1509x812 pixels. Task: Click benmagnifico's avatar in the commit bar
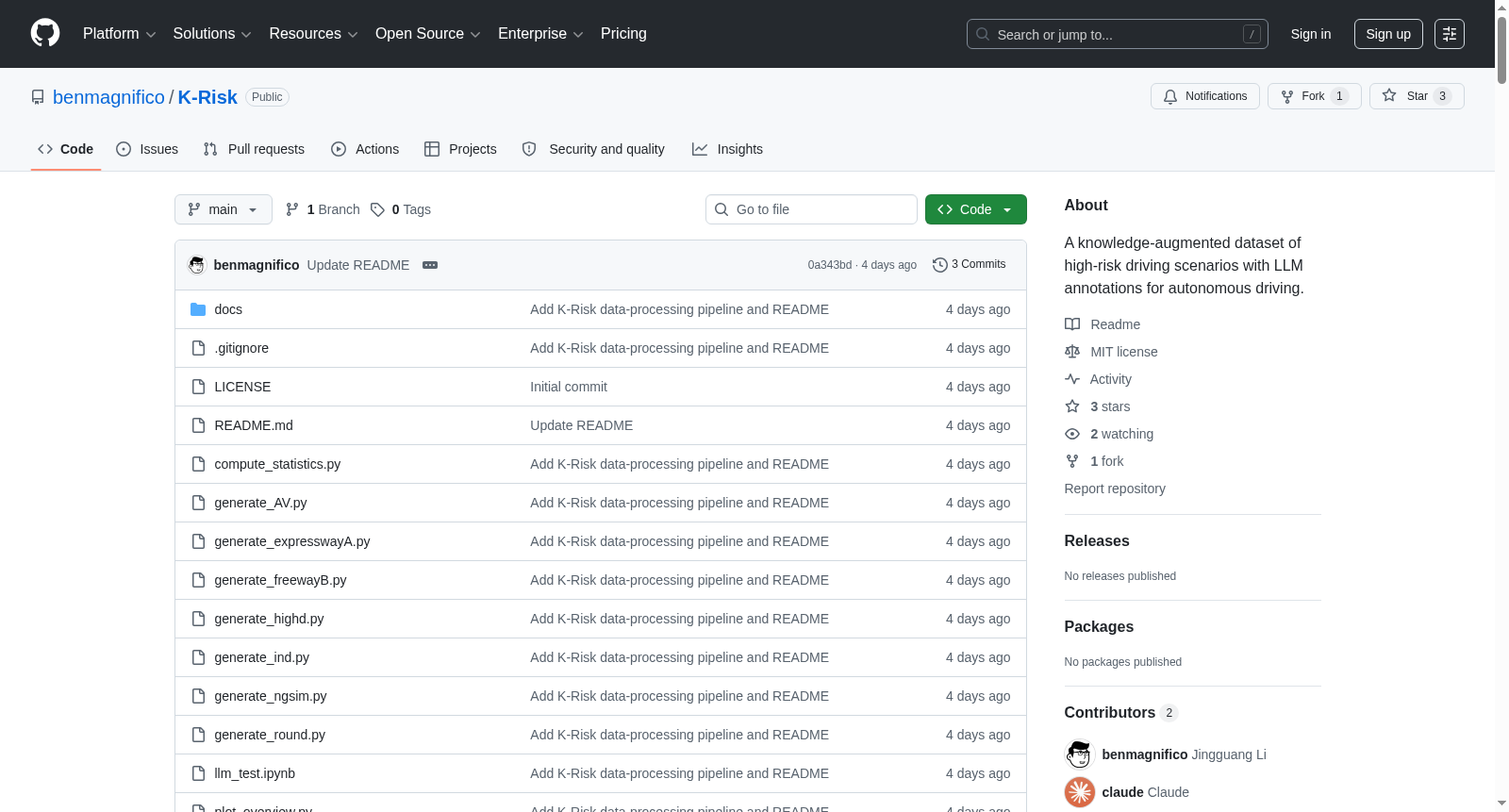(x=197, y=265)
